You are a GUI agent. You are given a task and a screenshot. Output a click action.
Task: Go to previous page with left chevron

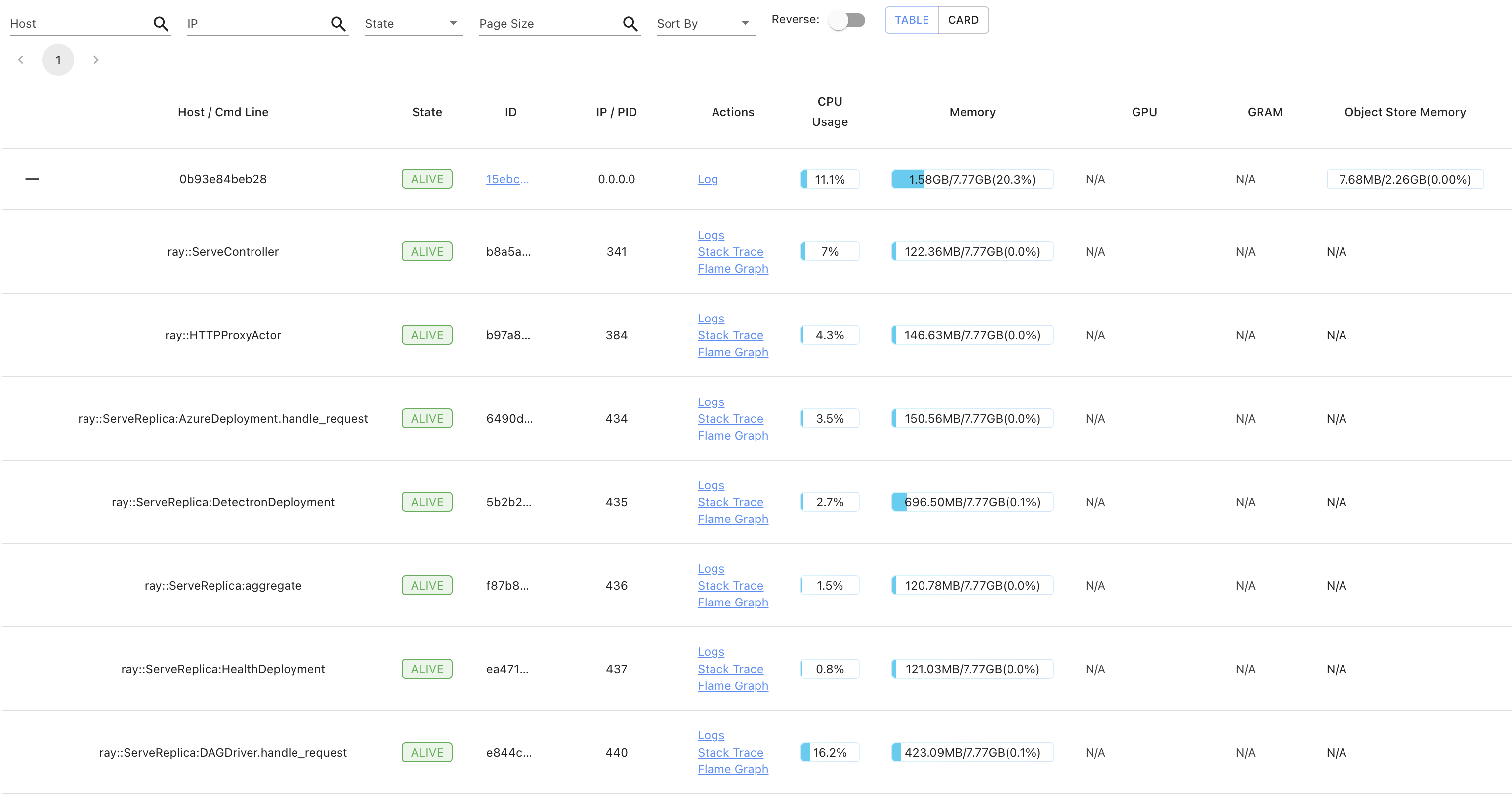click(21, 60)
